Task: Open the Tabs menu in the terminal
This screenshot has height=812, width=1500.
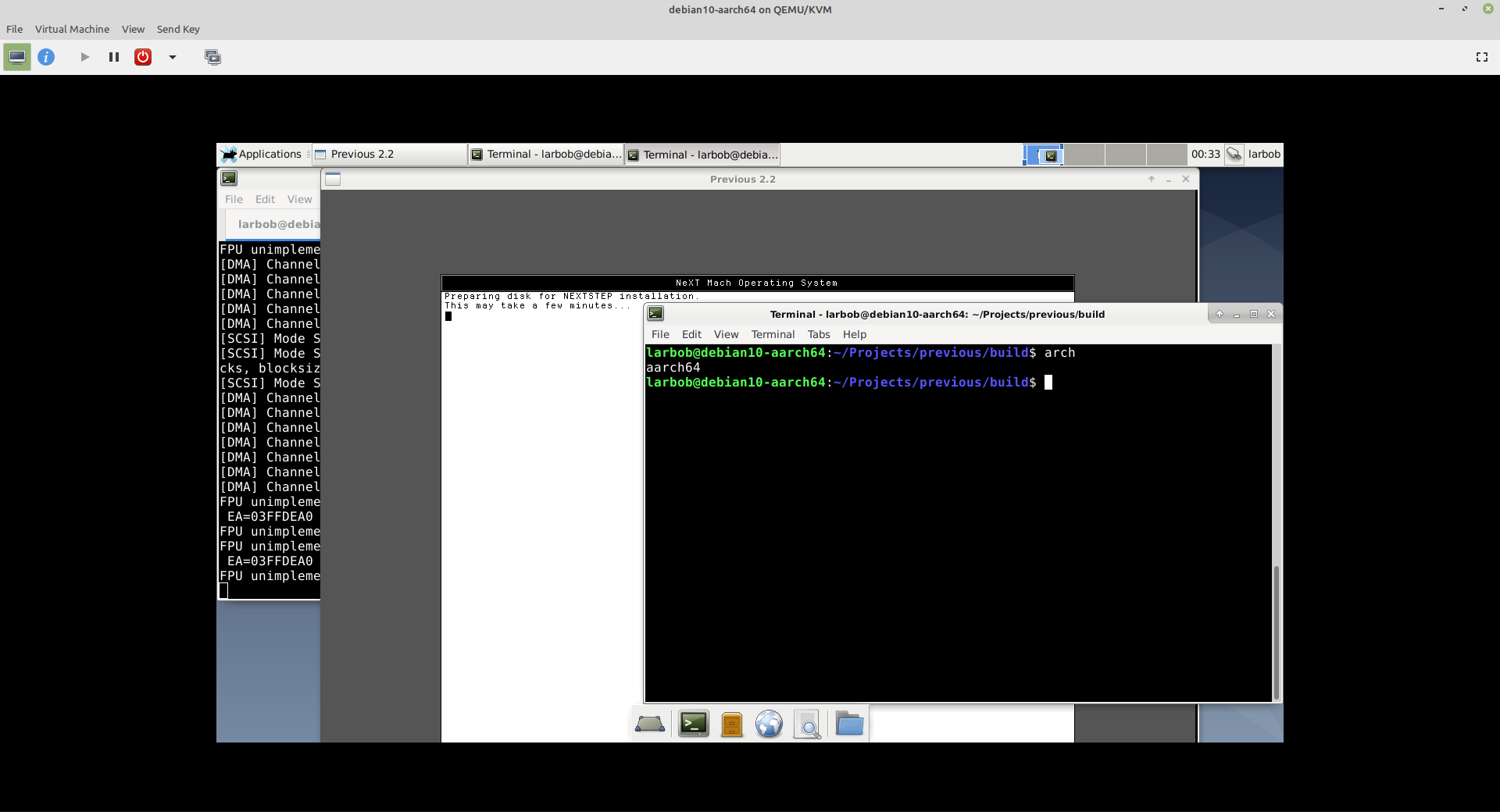Action: pos(818,334)
